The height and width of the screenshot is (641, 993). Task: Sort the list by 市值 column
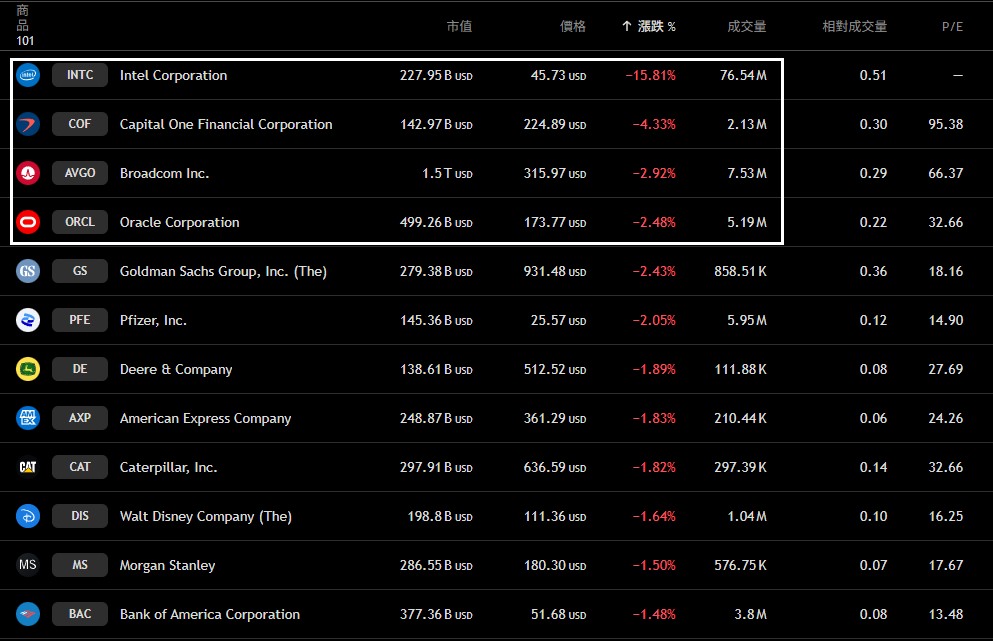[459, 26]
